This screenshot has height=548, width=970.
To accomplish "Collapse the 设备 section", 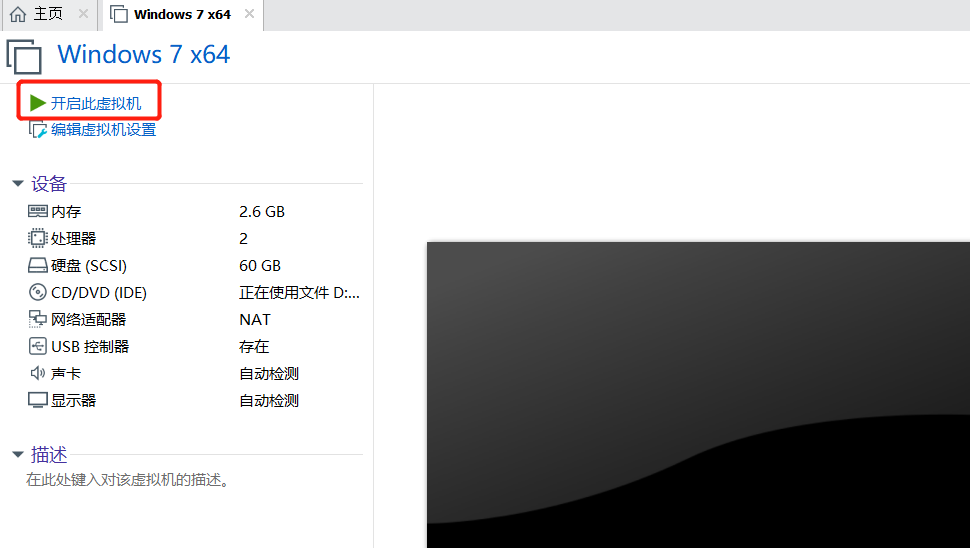I will pos(18,183).
